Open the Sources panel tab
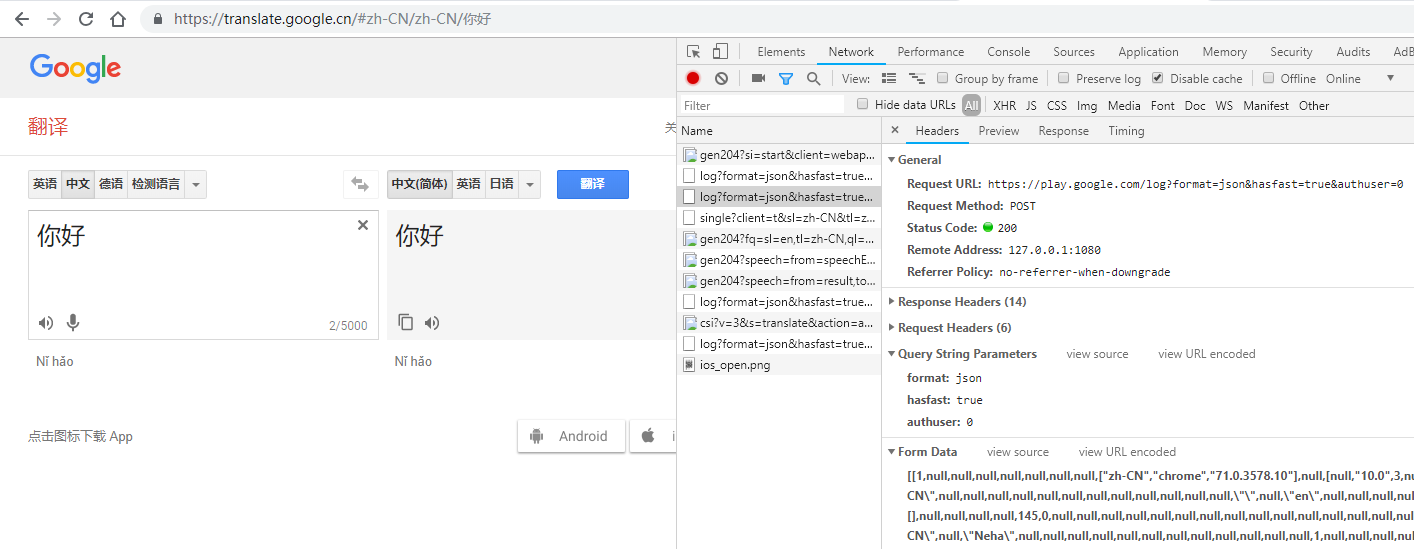This screenshot has width=1414, height=549. 1074,52
